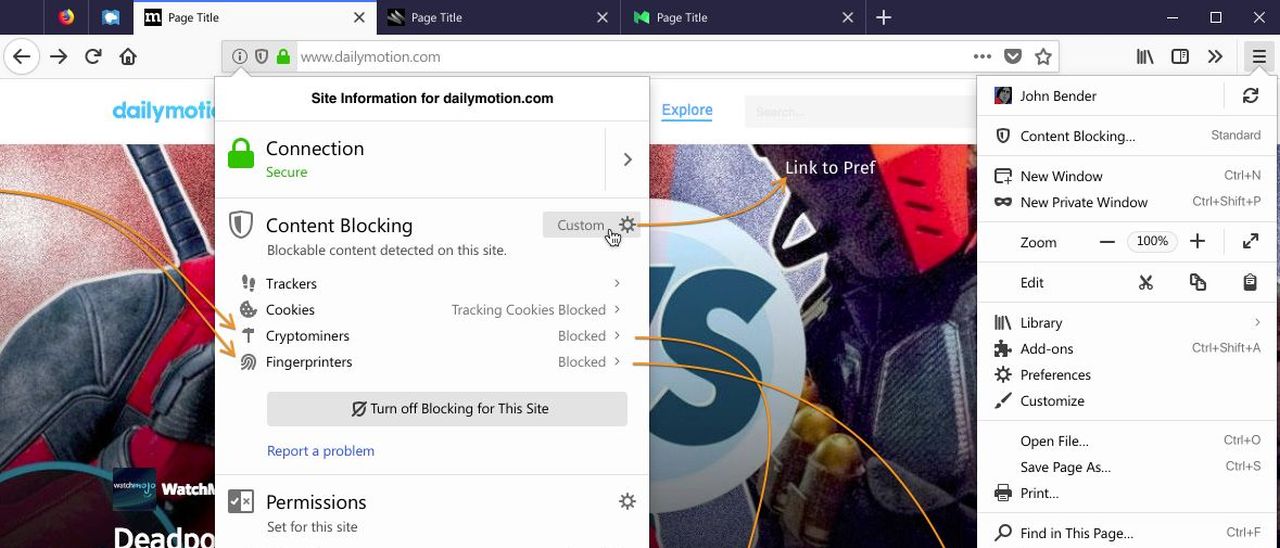Close the second Page Title tab
The width and height of the screenshot is (1280, 548).
click(602, 17)
